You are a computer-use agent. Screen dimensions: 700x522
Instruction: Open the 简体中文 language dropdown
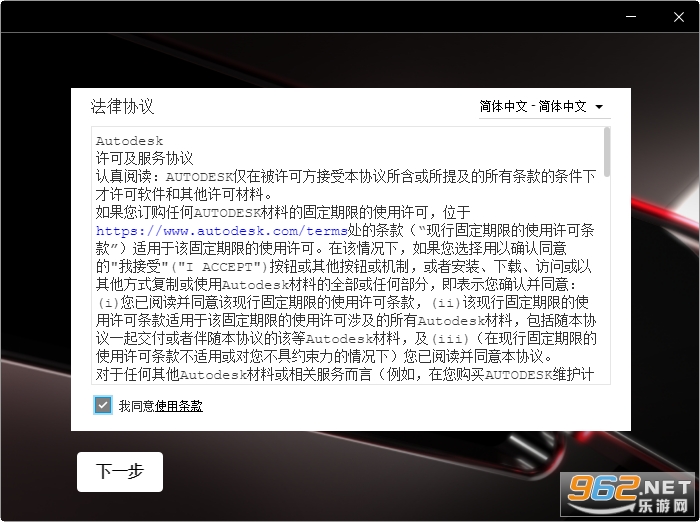pos(544,106)
